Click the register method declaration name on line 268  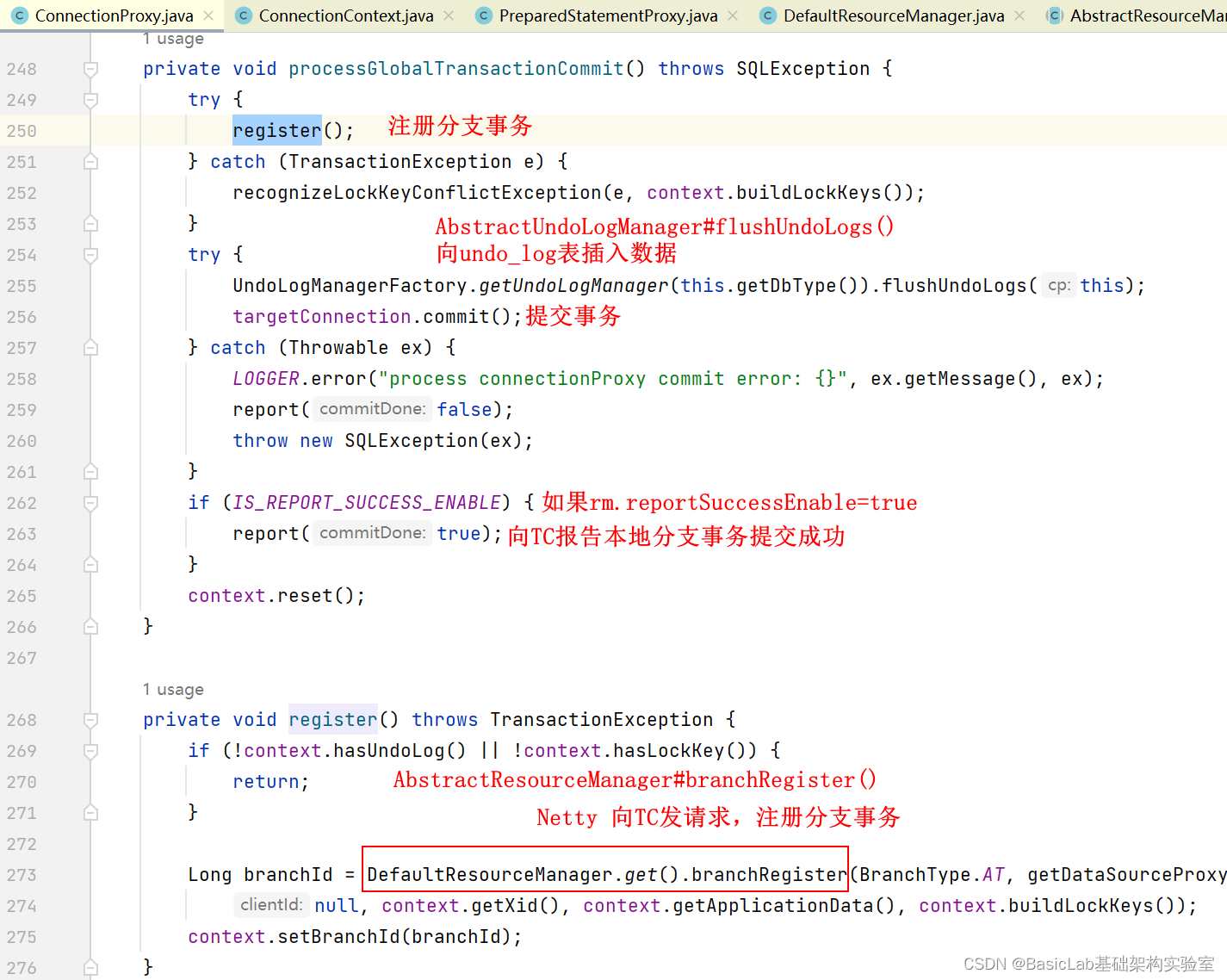[333, 720]
